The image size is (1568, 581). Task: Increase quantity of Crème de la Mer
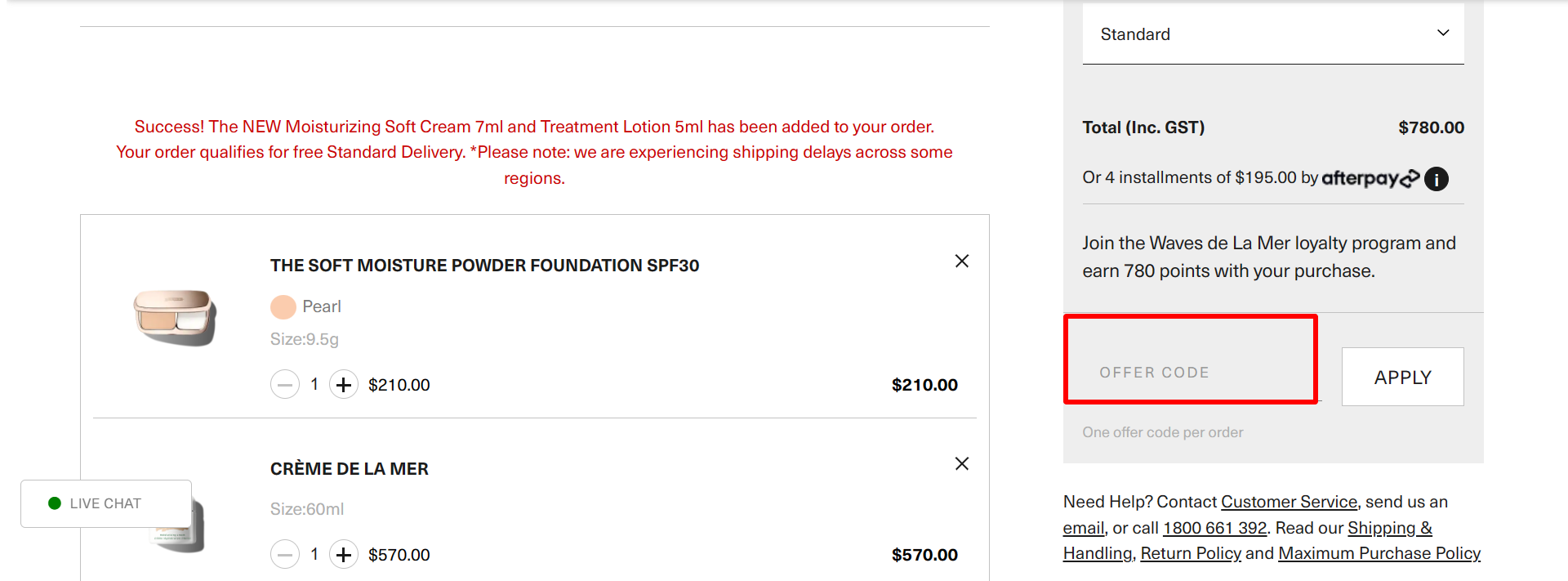coord(343,554)
